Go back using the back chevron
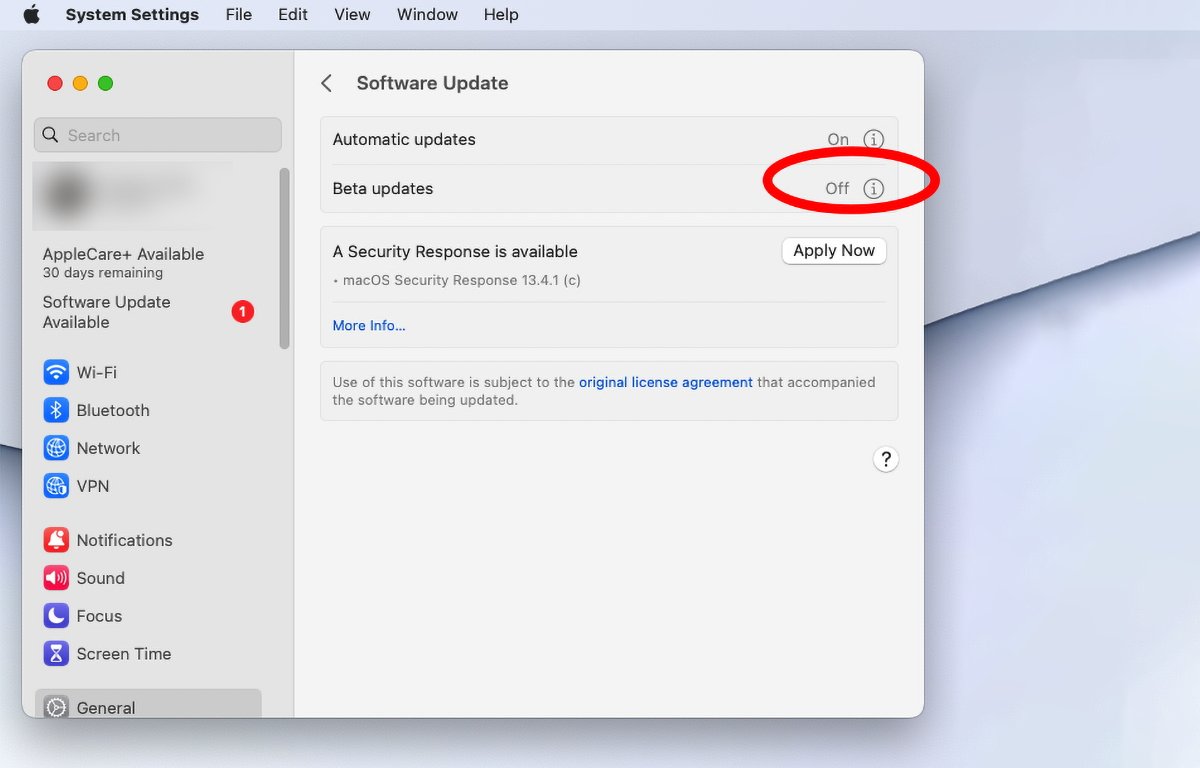 click(x=326, y=84)
